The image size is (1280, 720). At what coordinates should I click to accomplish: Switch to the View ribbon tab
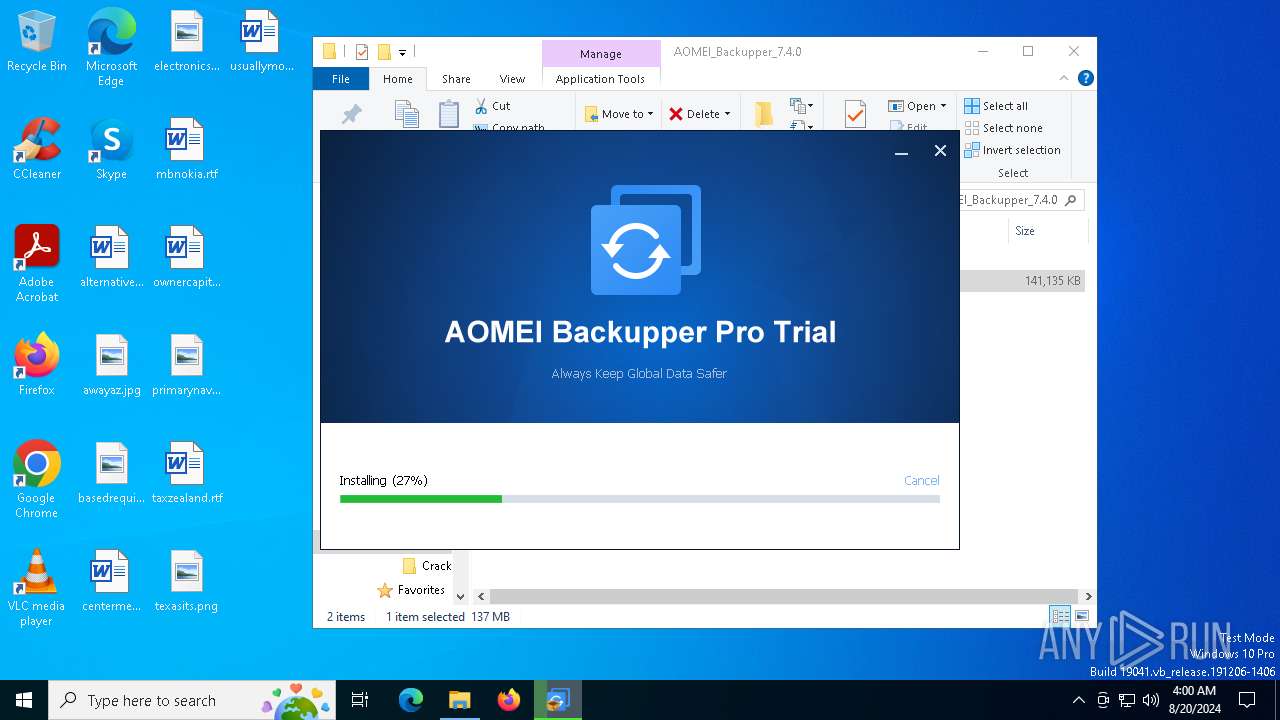point(512,79)
